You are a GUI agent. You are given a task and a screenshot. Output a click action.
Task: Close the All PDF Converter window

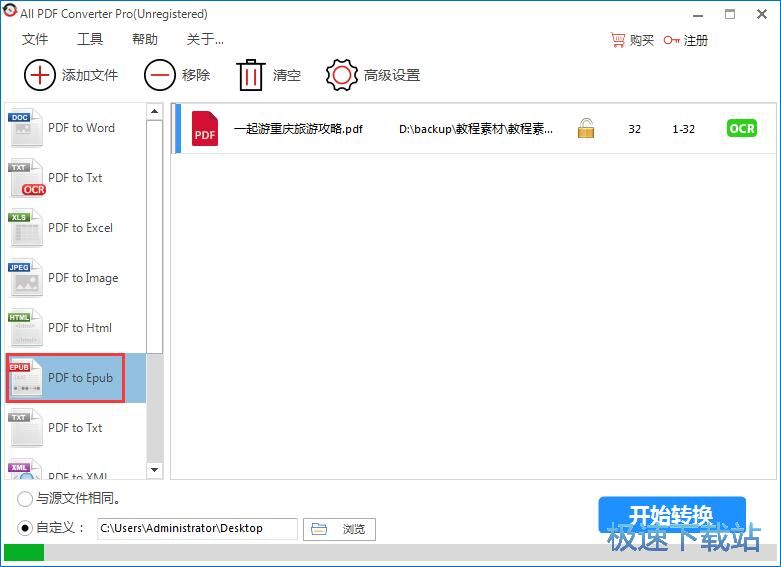point(762,14)
